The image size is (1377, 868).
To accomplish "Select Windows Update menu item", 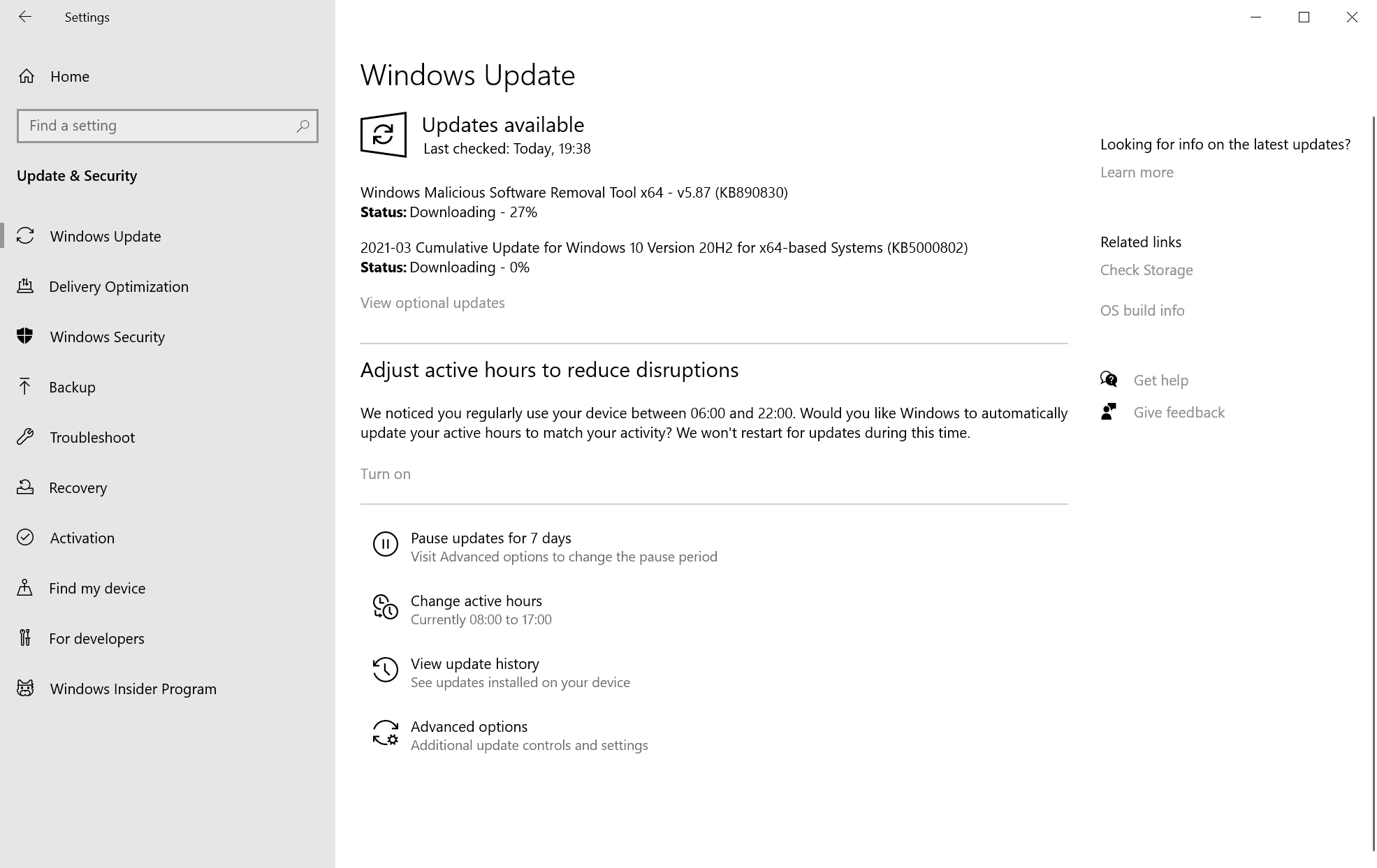I will 106,235.
